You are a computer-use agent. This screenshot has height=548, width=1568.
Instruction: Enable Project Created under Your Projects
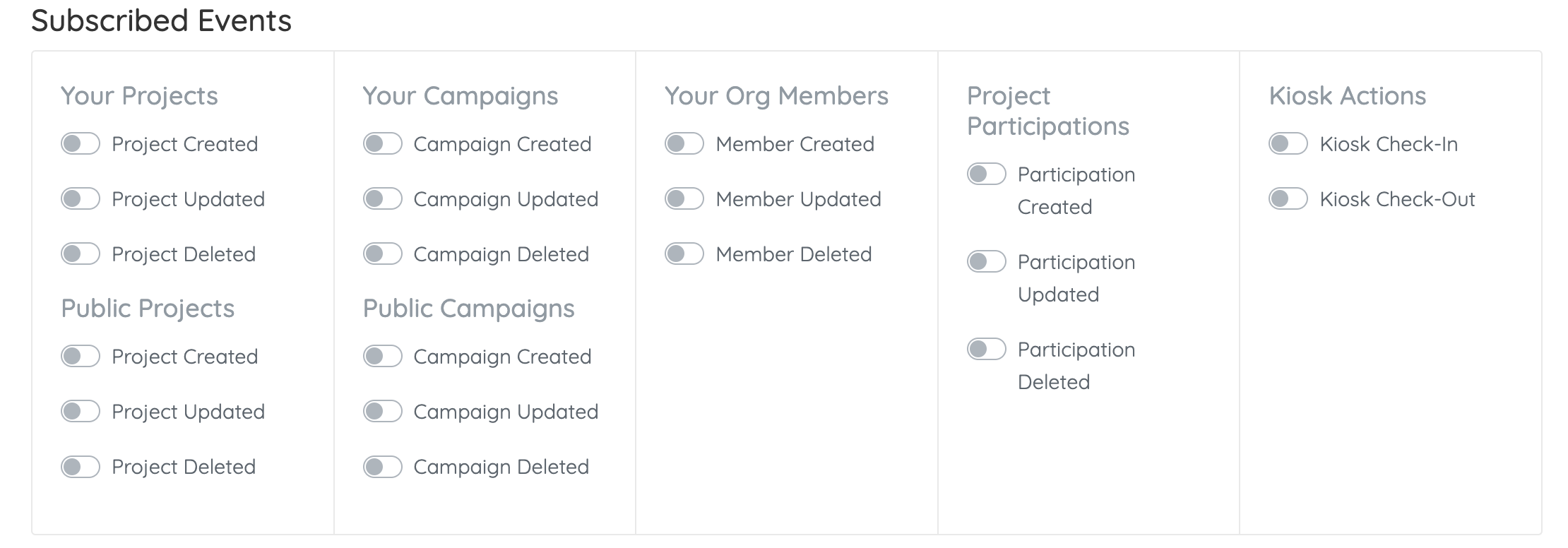(81, 144)
